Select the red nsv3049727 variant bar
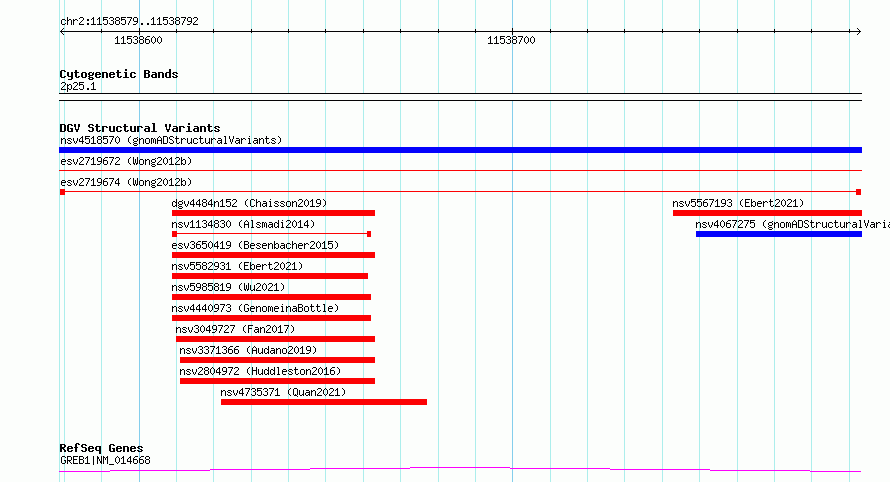 (x=275, y=339)
